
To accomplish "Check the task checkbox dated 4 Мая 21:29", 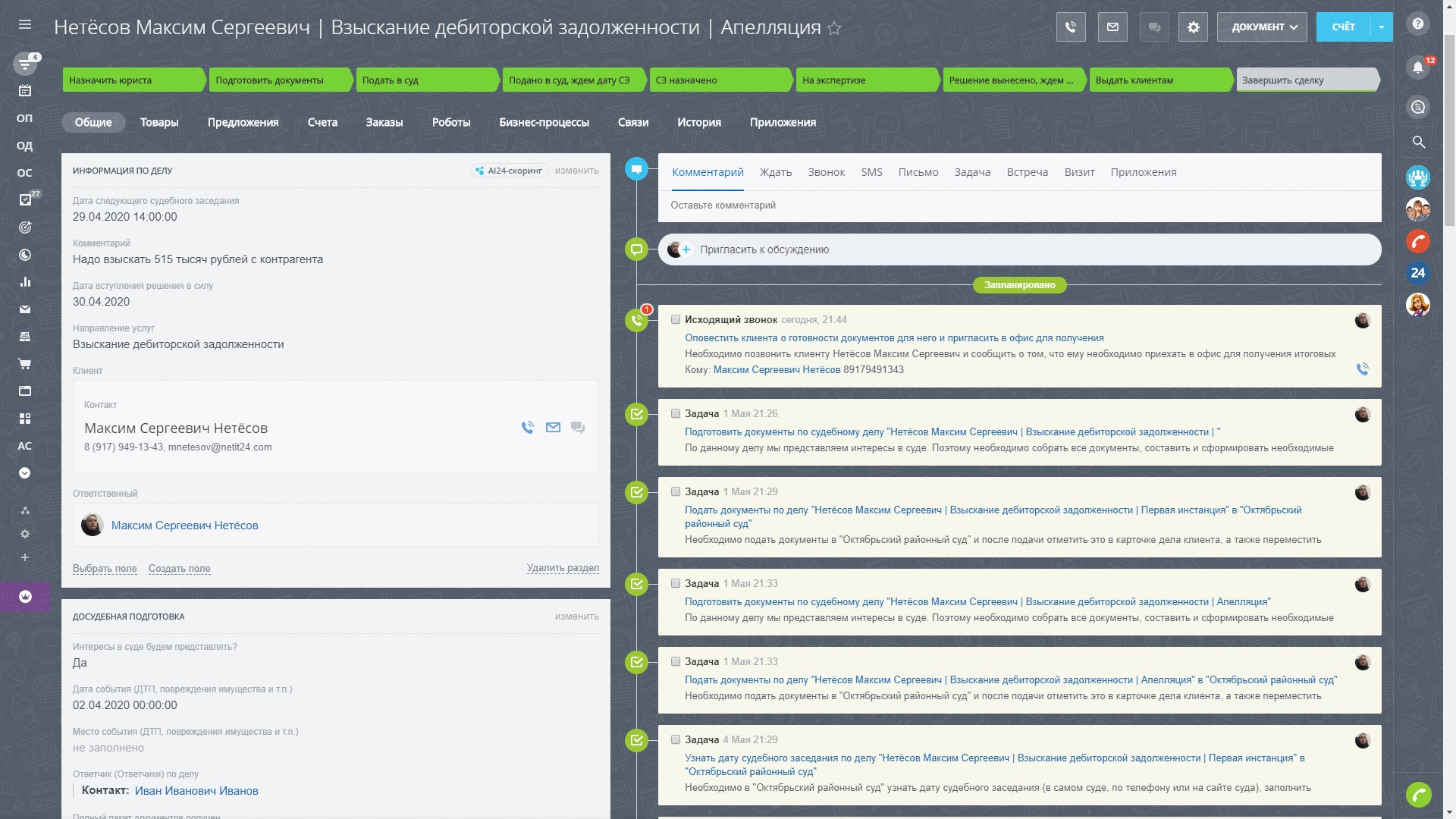I will pos(676,740).
